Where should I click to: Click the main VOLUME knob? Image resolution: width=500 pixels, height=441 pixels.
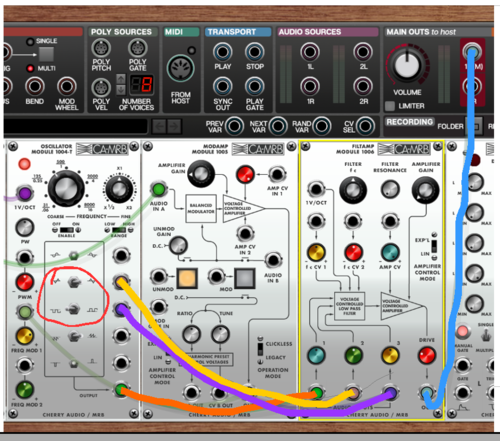point(407,65)
